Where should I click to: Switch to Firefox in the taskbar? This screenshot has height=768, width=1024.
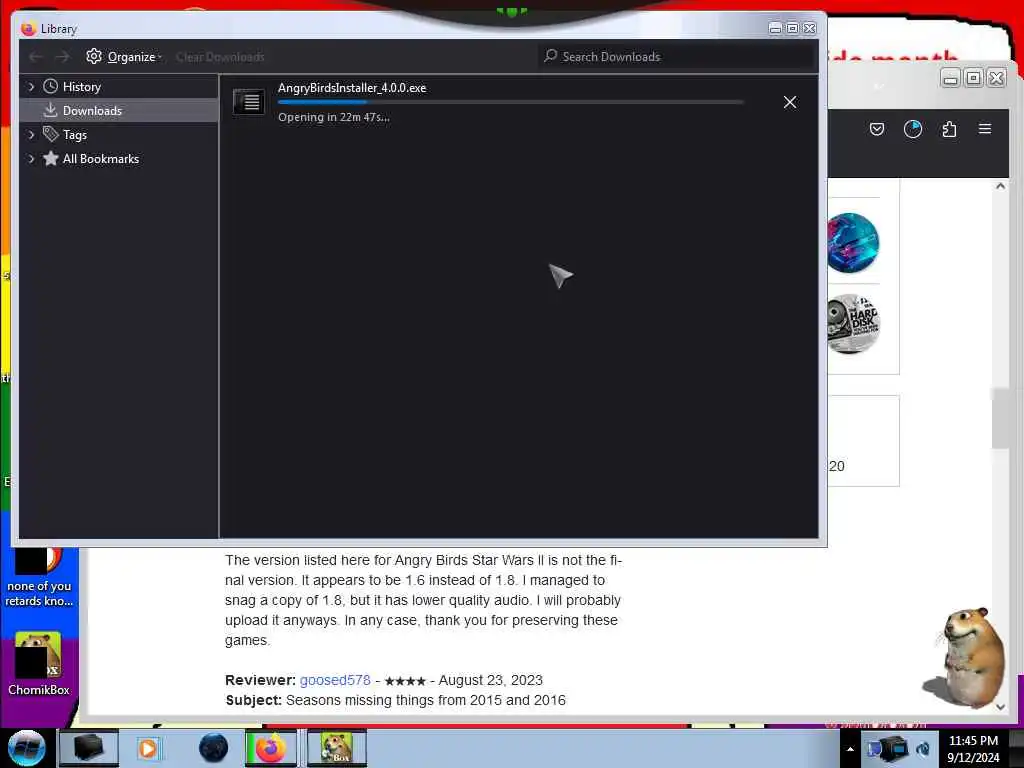pos(271,748)
